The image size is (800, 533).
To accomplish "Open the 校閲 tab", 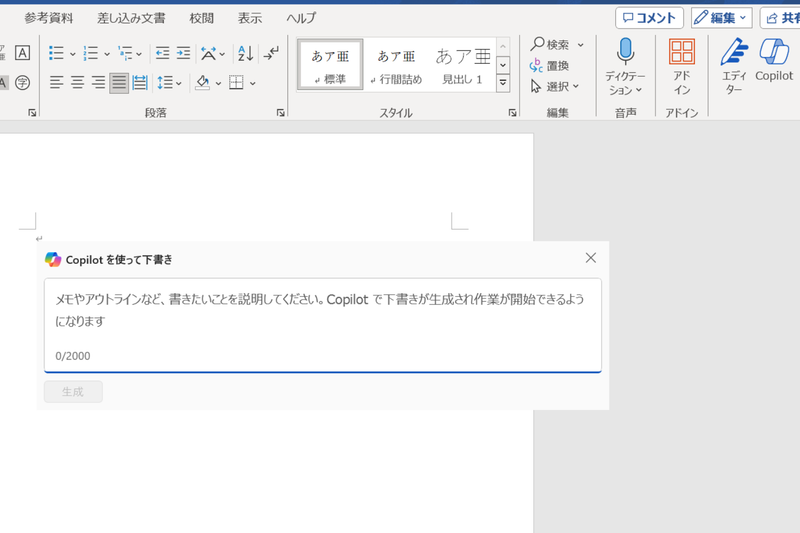I will [x=202, y=18].
